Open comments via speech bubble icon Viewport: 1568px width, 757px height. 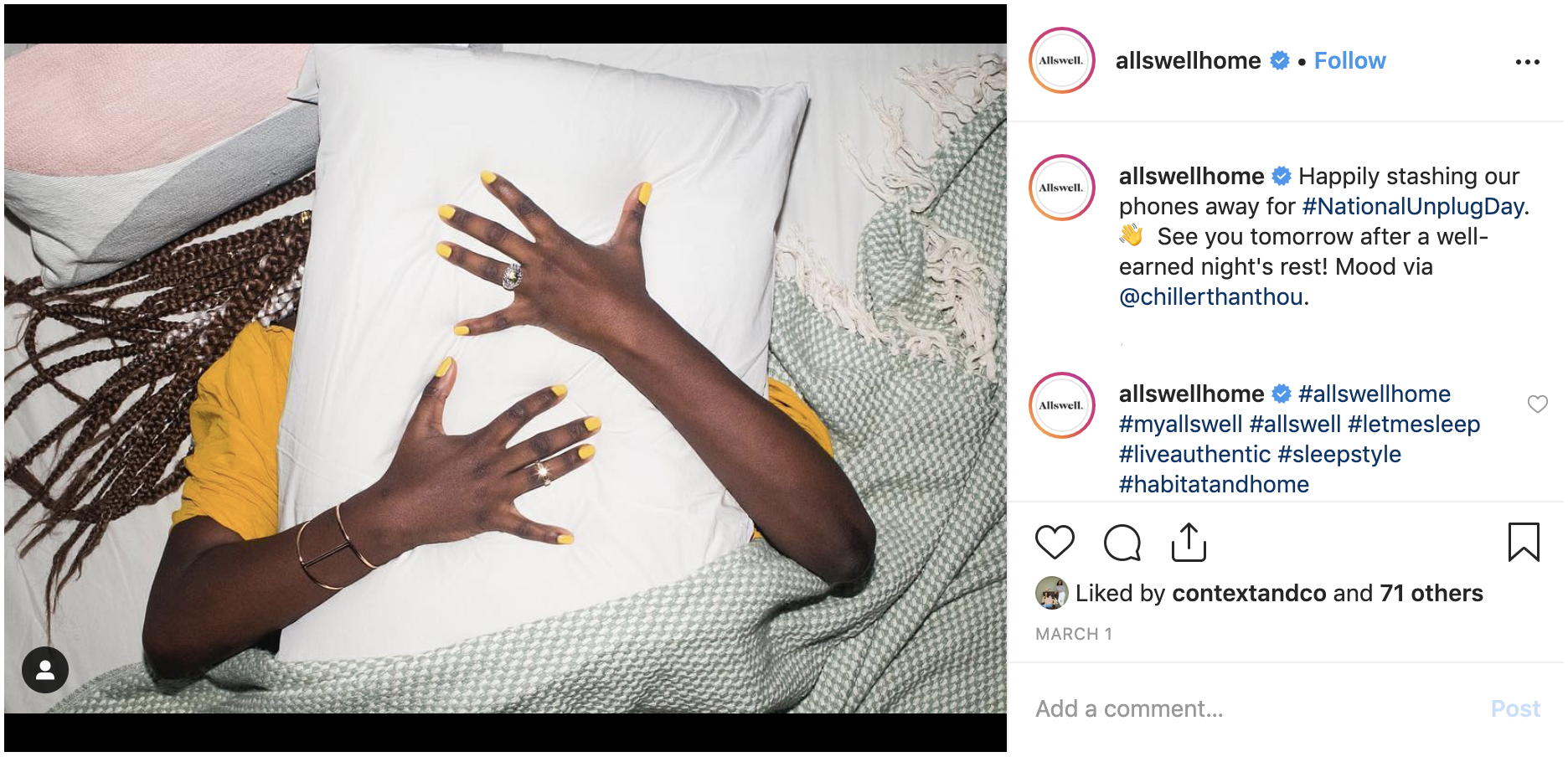pyautogui.click(x=1122, y=542)
